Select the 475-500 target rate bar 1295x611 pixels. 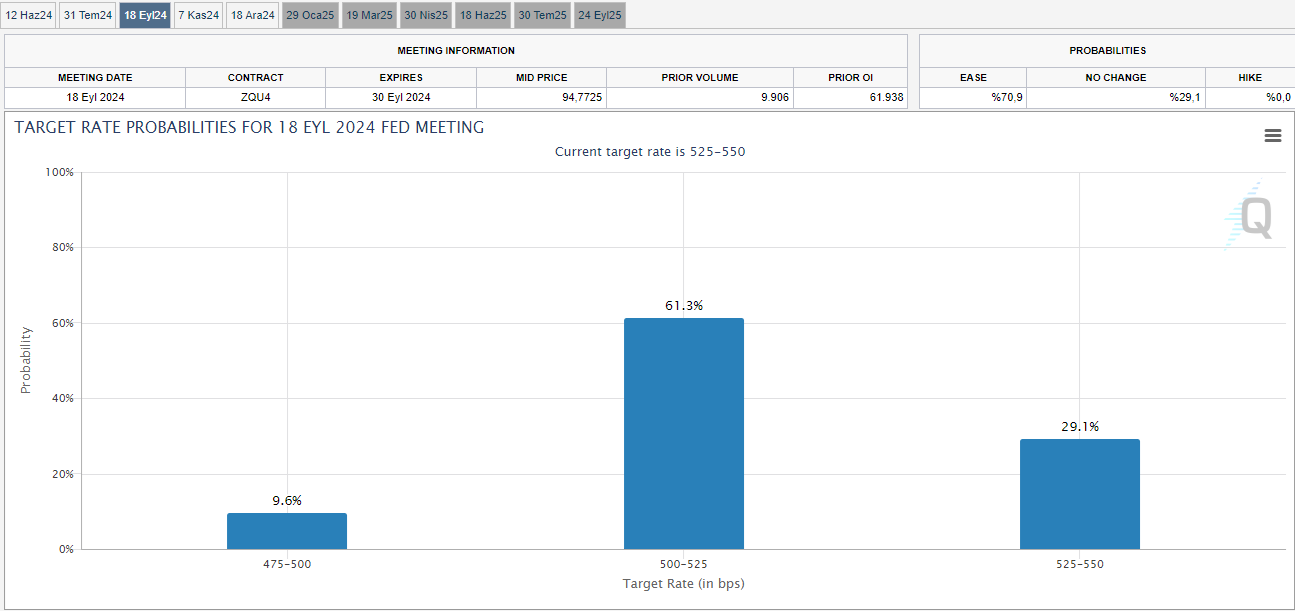coord(287,531)
